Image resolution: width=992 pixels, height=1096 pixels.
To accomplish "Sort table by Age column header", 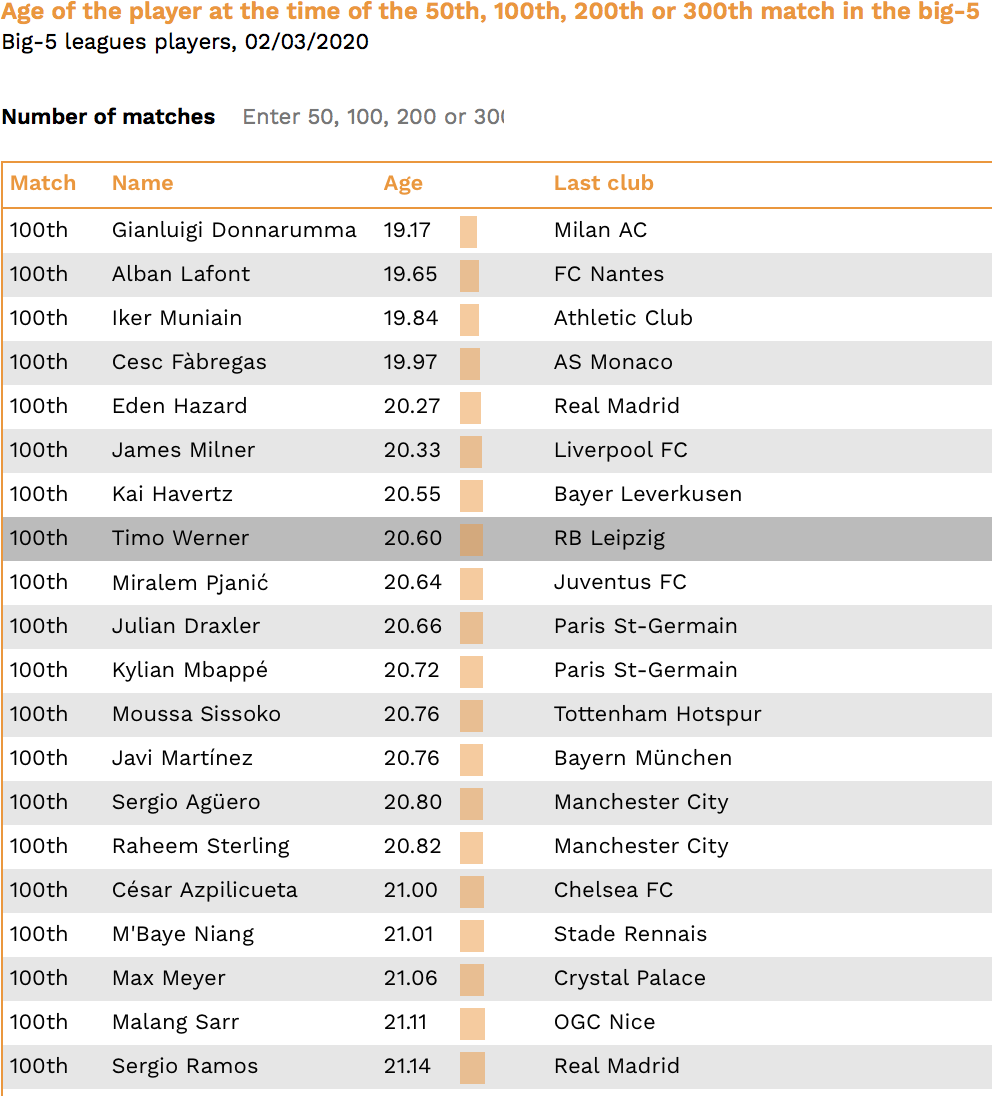I will pyautogui.click(x=403, y=183).
